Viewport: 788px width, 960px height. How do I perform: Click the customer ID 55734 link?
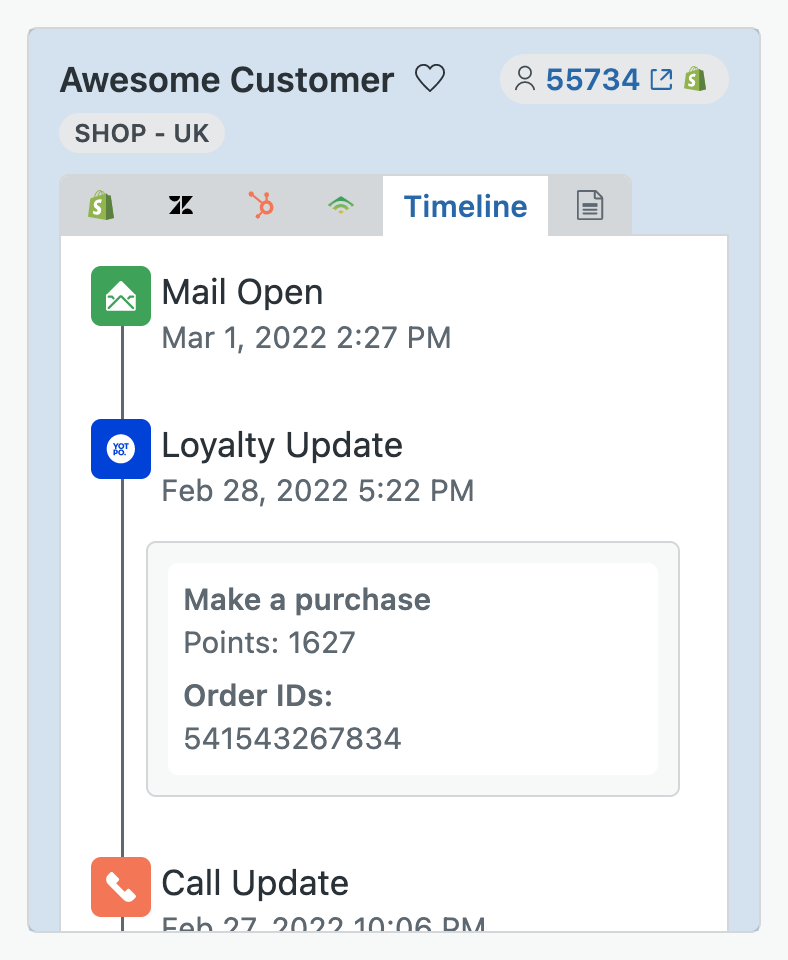pos(593,80)
